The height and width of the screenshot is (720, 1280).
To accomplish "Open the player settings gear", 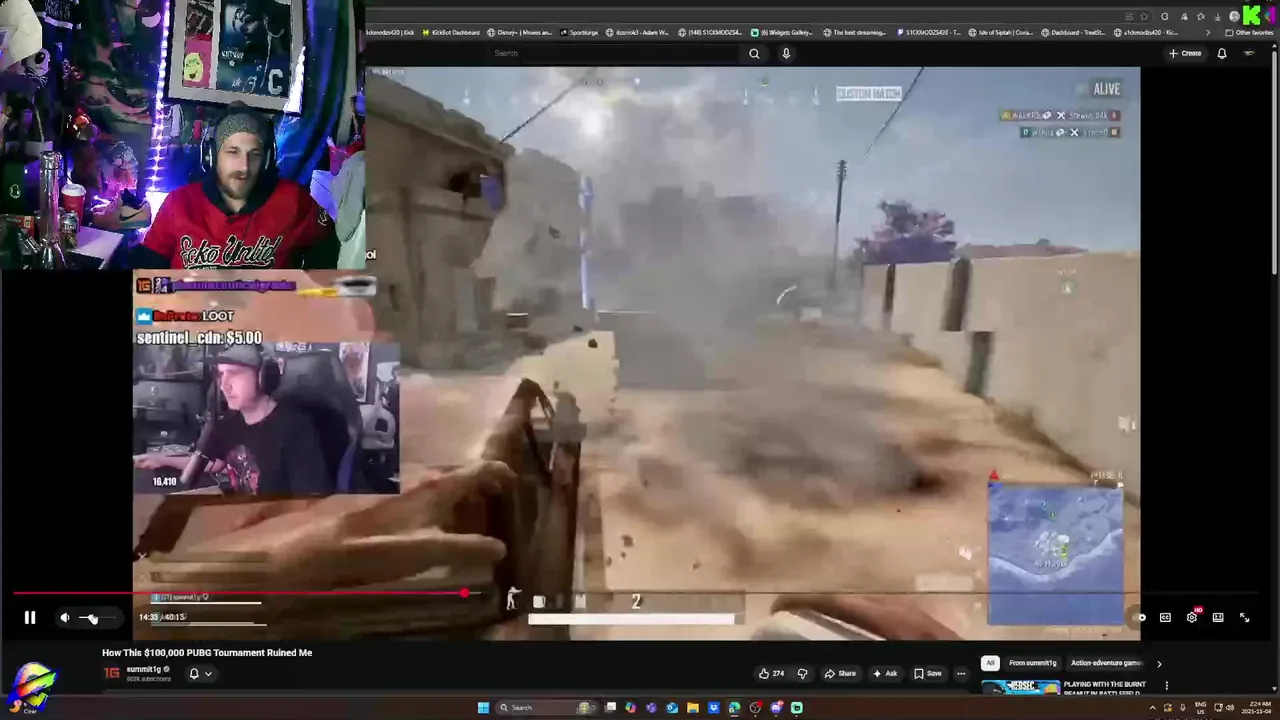I will (x=1192, y=618).
